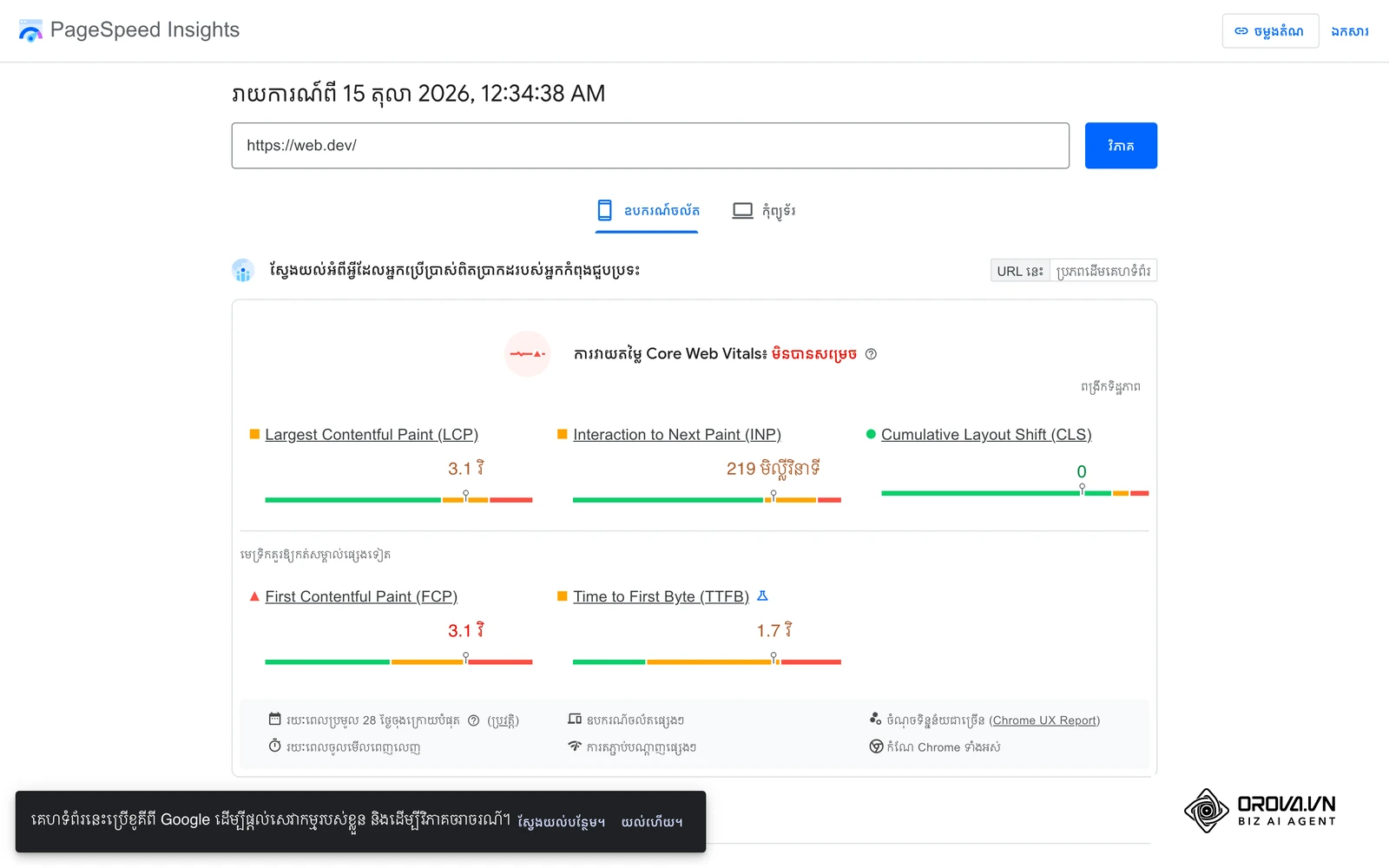Click the stopwatch icon for full visit durations
1389x868 pixels.
coord(275,746)
